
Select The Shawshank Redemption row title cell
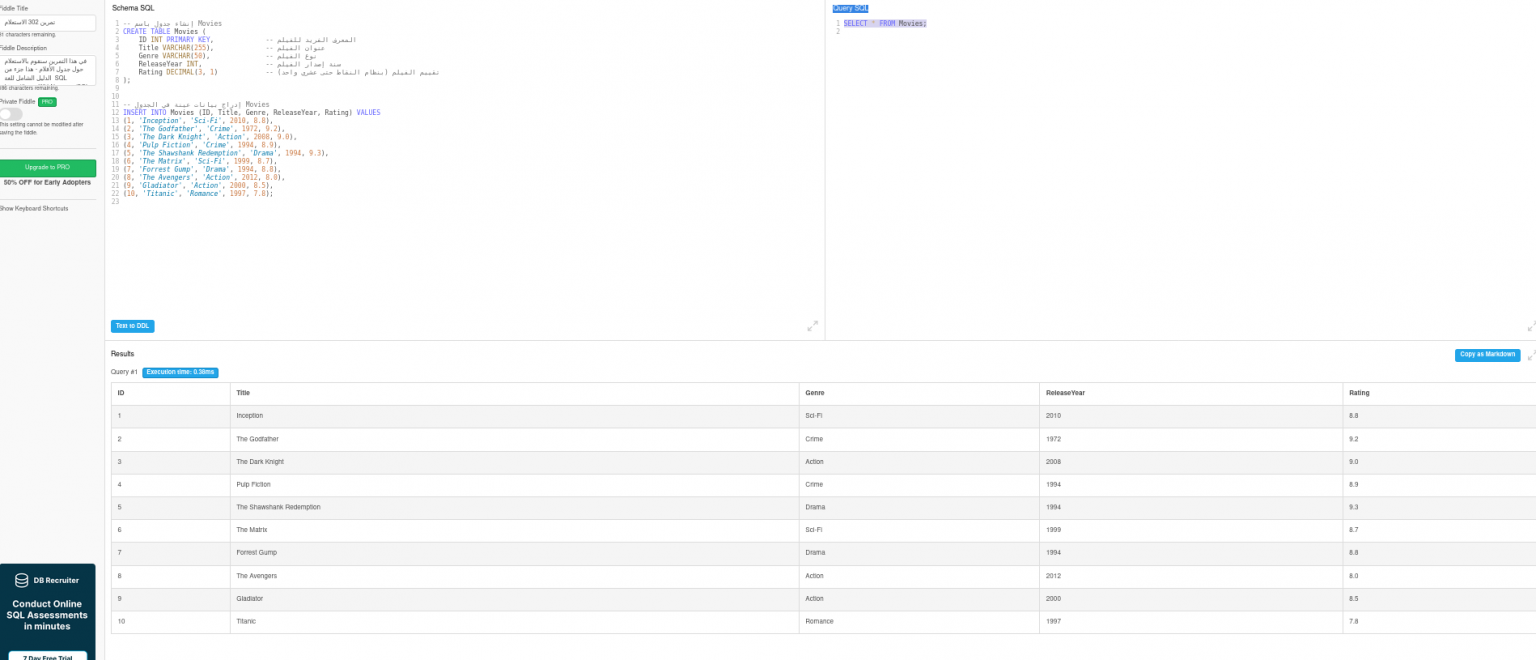pyautogui.click(x=278, y=507)
